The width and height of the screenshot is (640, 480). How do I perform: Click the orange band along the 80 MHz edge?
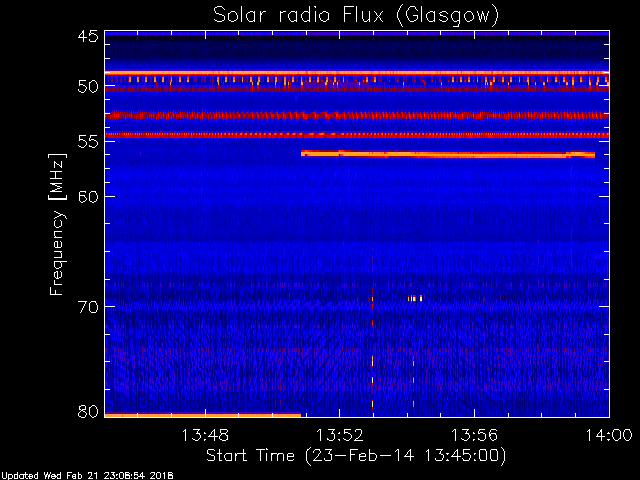coord(203,416)
